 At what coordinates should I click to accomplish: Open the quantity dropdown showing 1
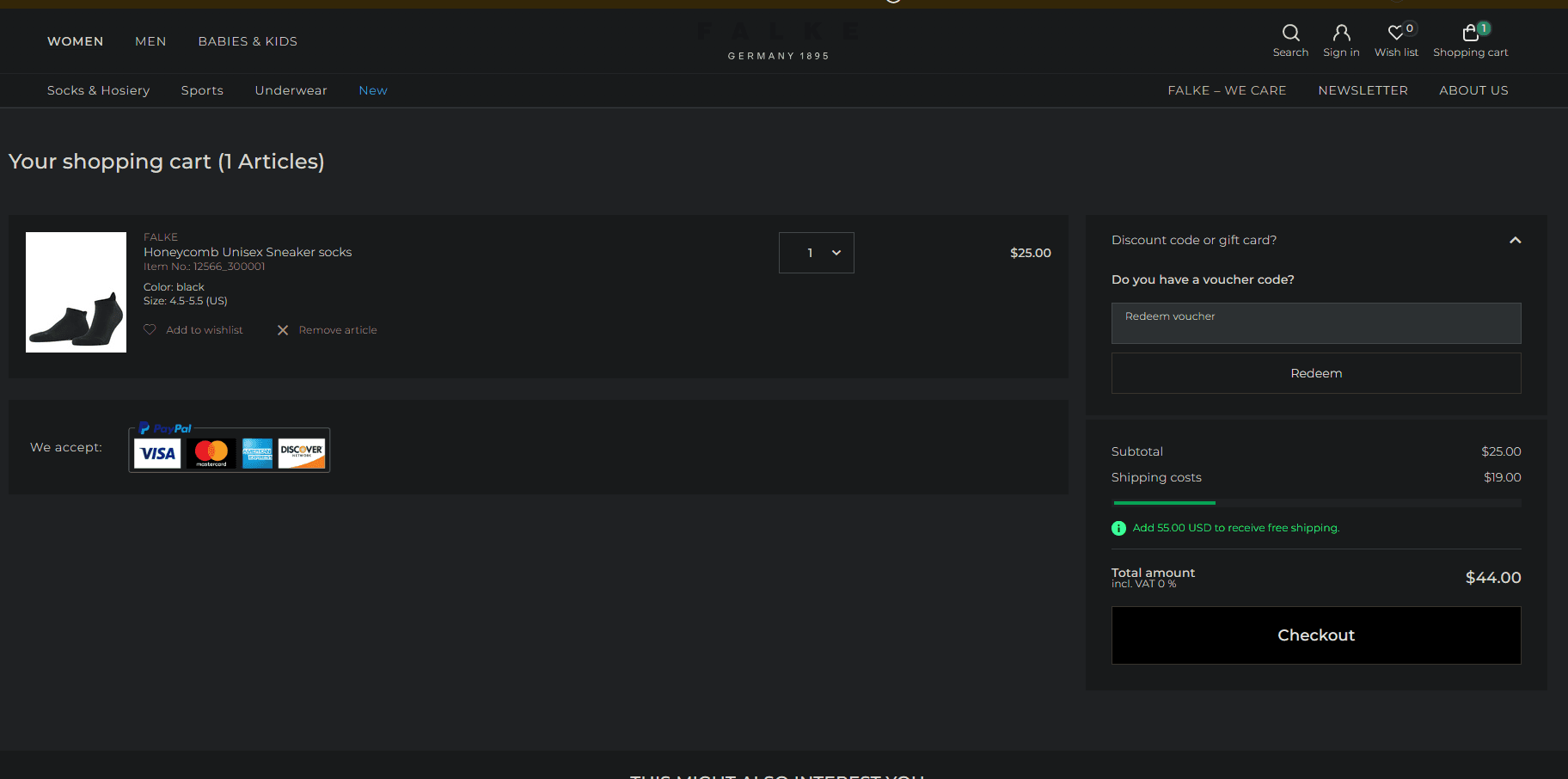(816, 253)
